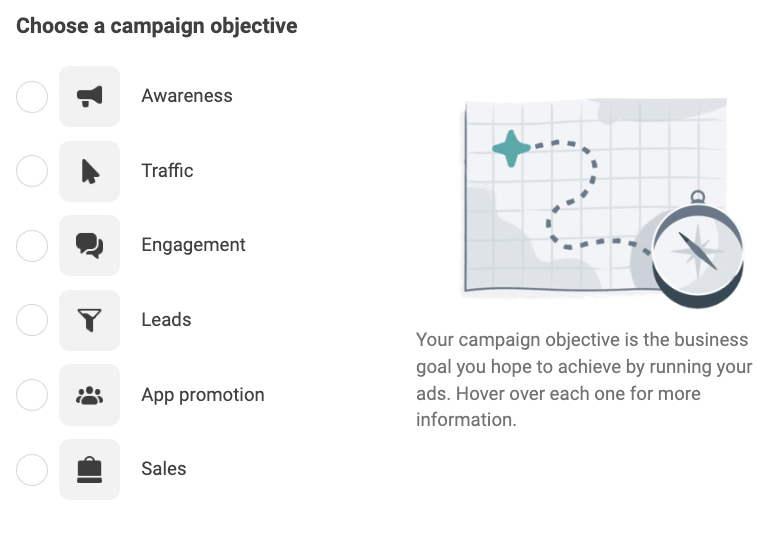
Task: Click the App promotion text label
Action: point(203,395)
